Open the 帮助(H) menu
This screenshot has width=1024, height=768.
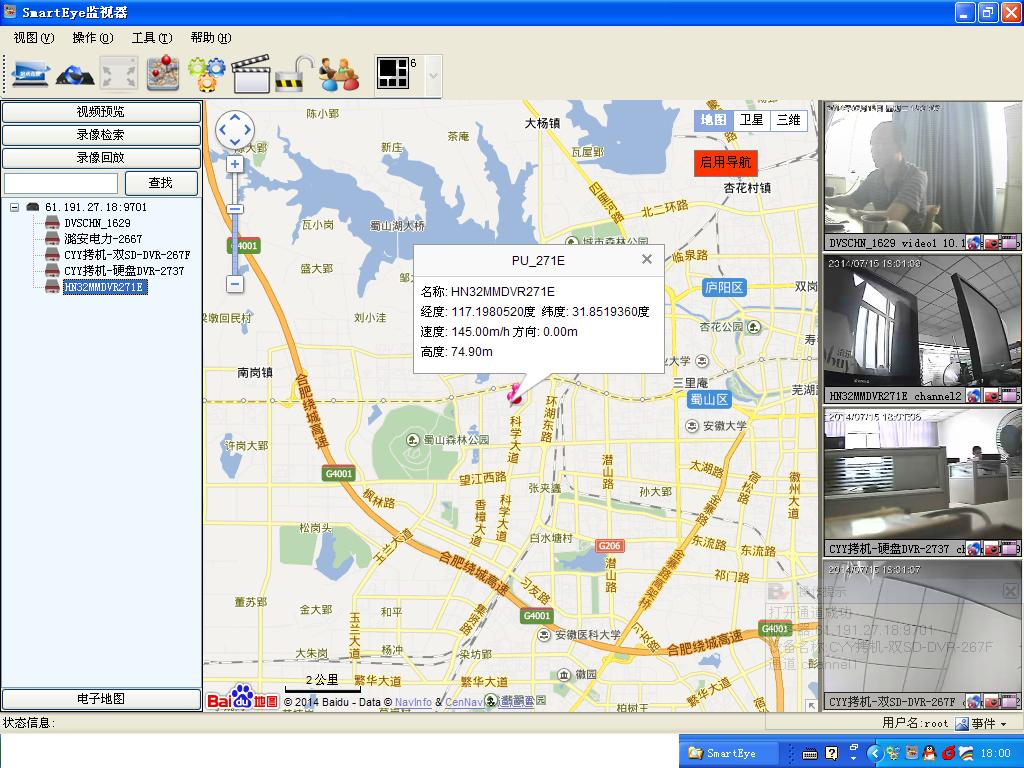211,38
